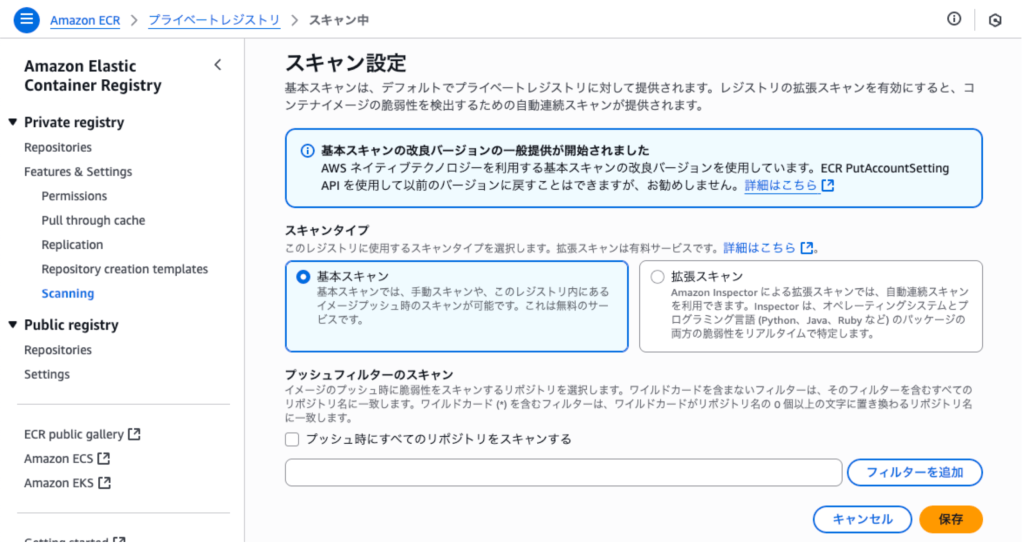This screenshot has height=544, width=1024.
Task: Click the info icon in top bar
Action: point(954,19)
